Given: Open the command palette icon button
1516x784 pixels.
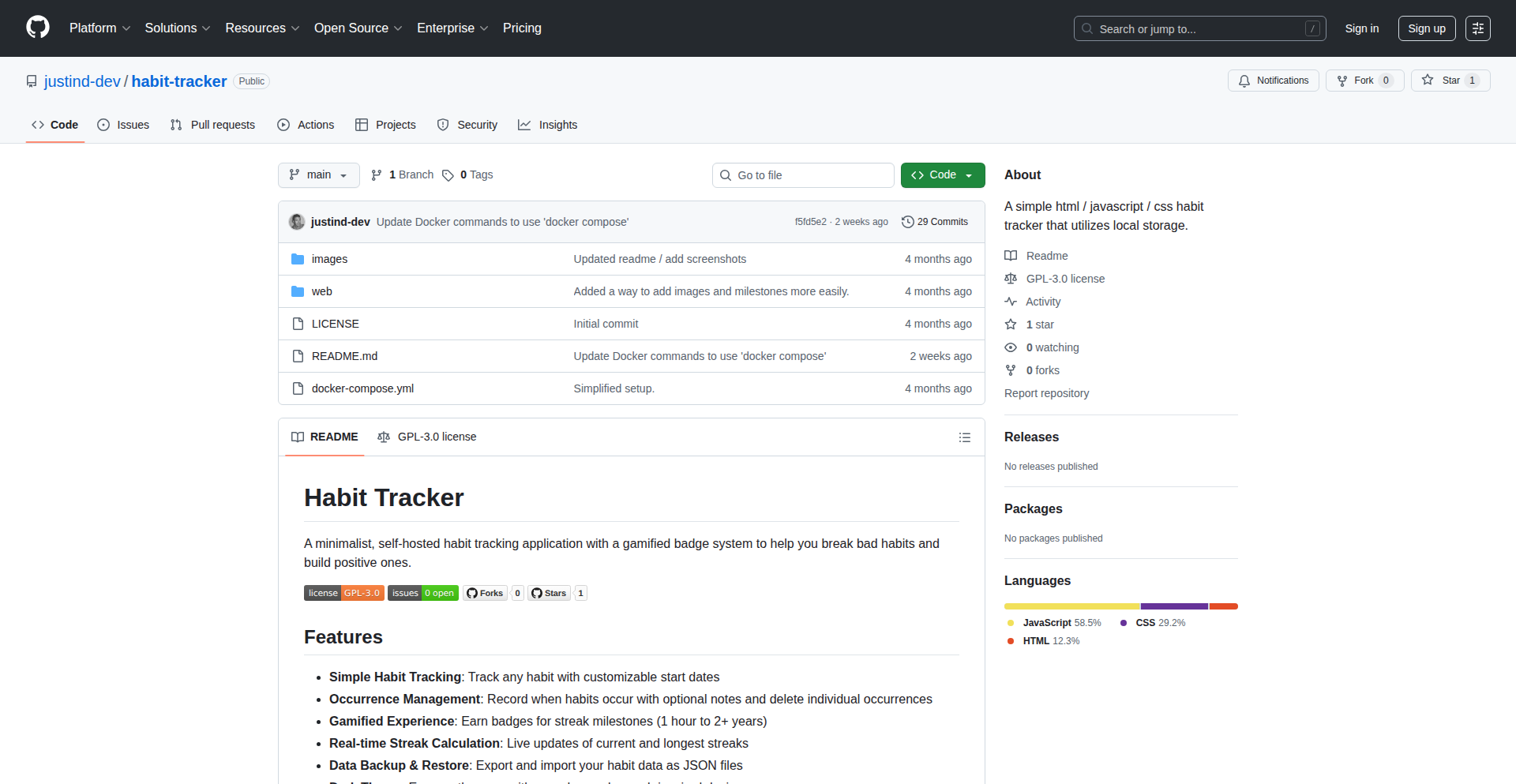Looking at the screenshot, I should click(x=1478, y=28).
